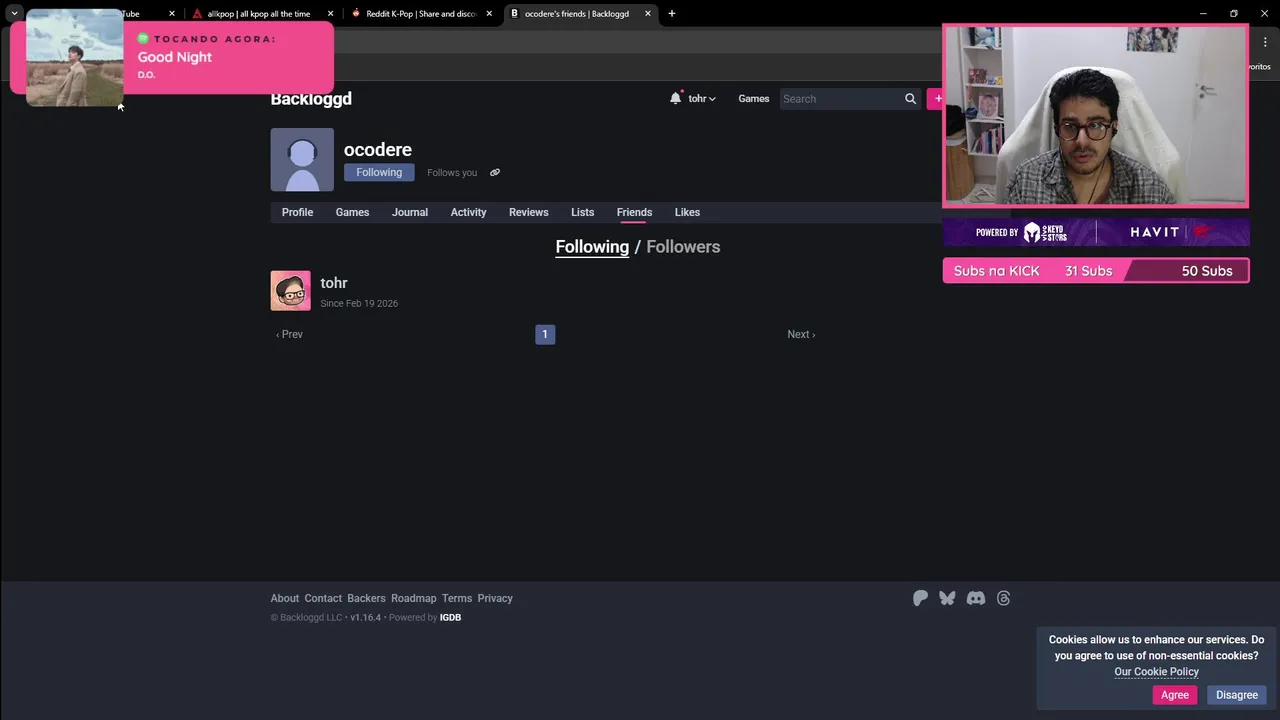Open the Roadmap footer link
The image size is (1280, 720).
coord(414,598)
